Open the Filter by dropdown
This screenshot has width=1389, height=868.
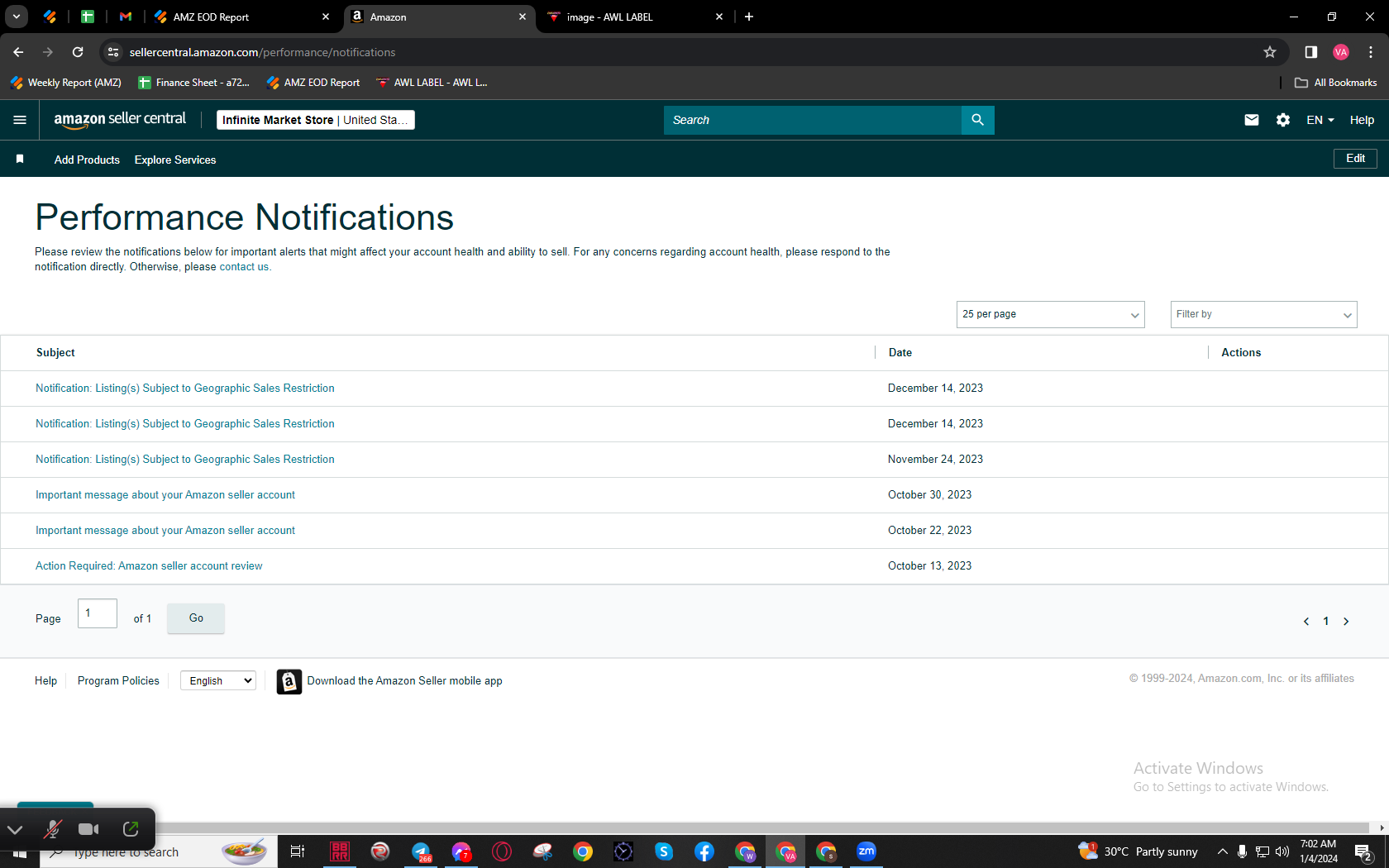tap(1263, 314)
